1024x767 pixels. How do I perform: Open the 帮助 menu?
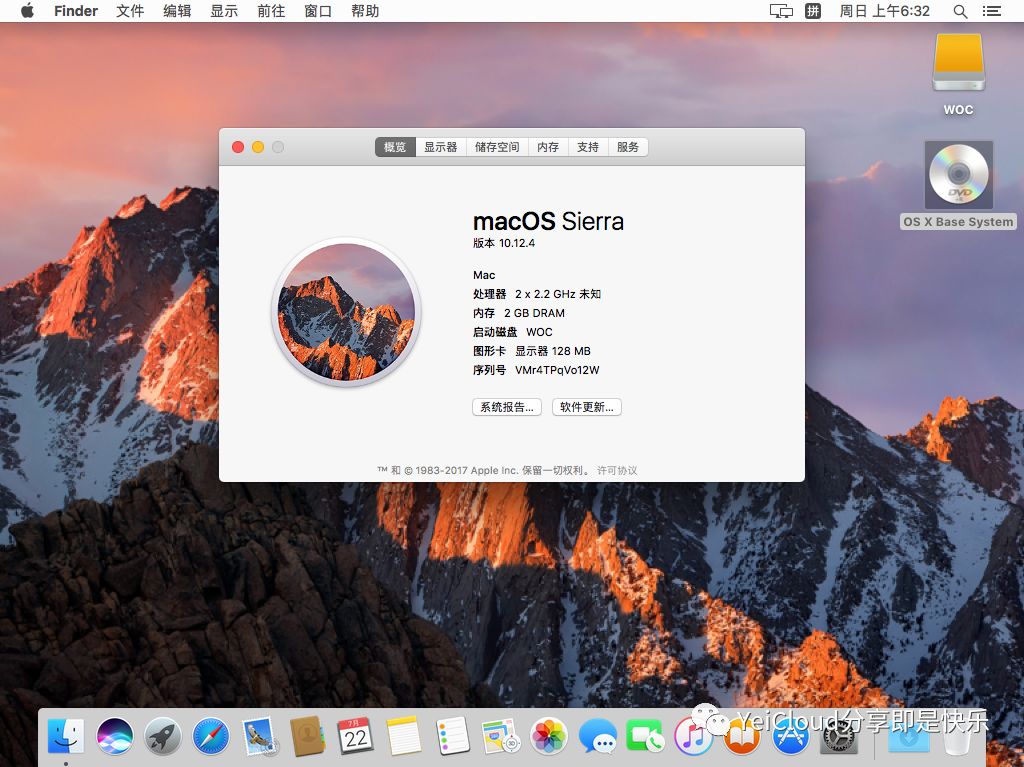pyautogui.click(x=365, y=11)
